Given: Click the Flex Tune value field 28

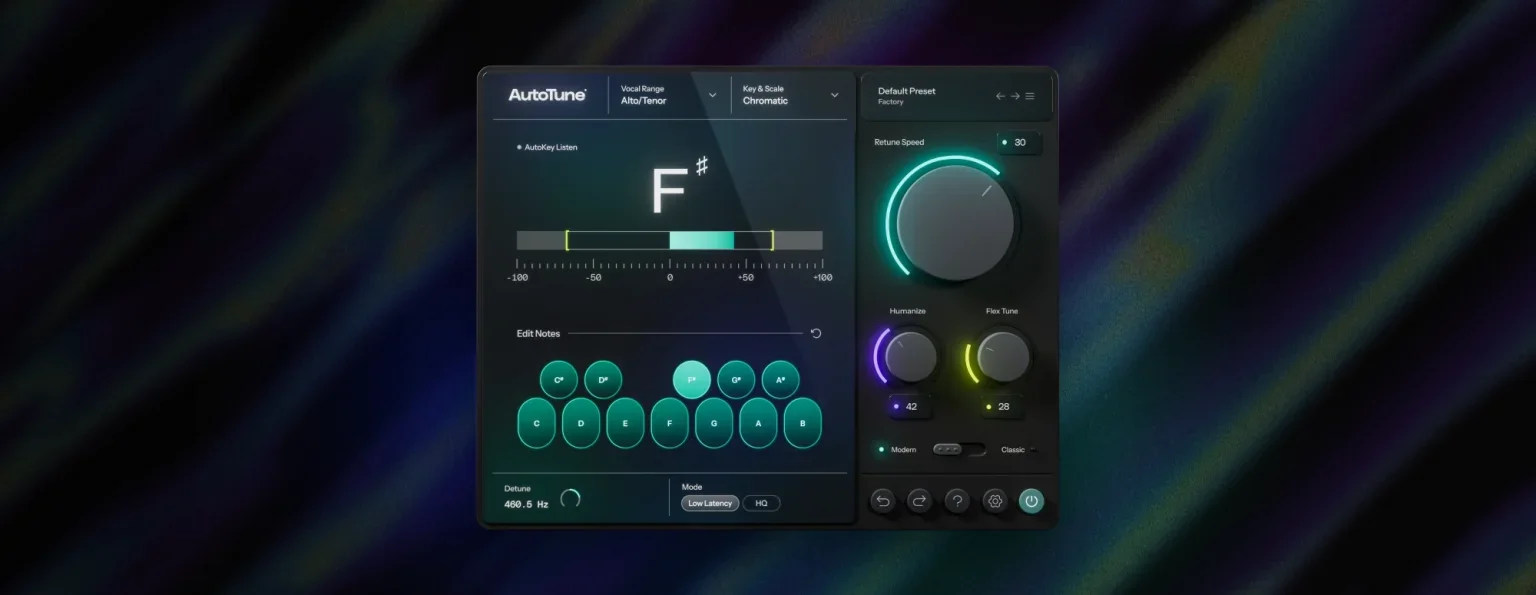Looking at the screenshot, I should (x=1003, y=407).
